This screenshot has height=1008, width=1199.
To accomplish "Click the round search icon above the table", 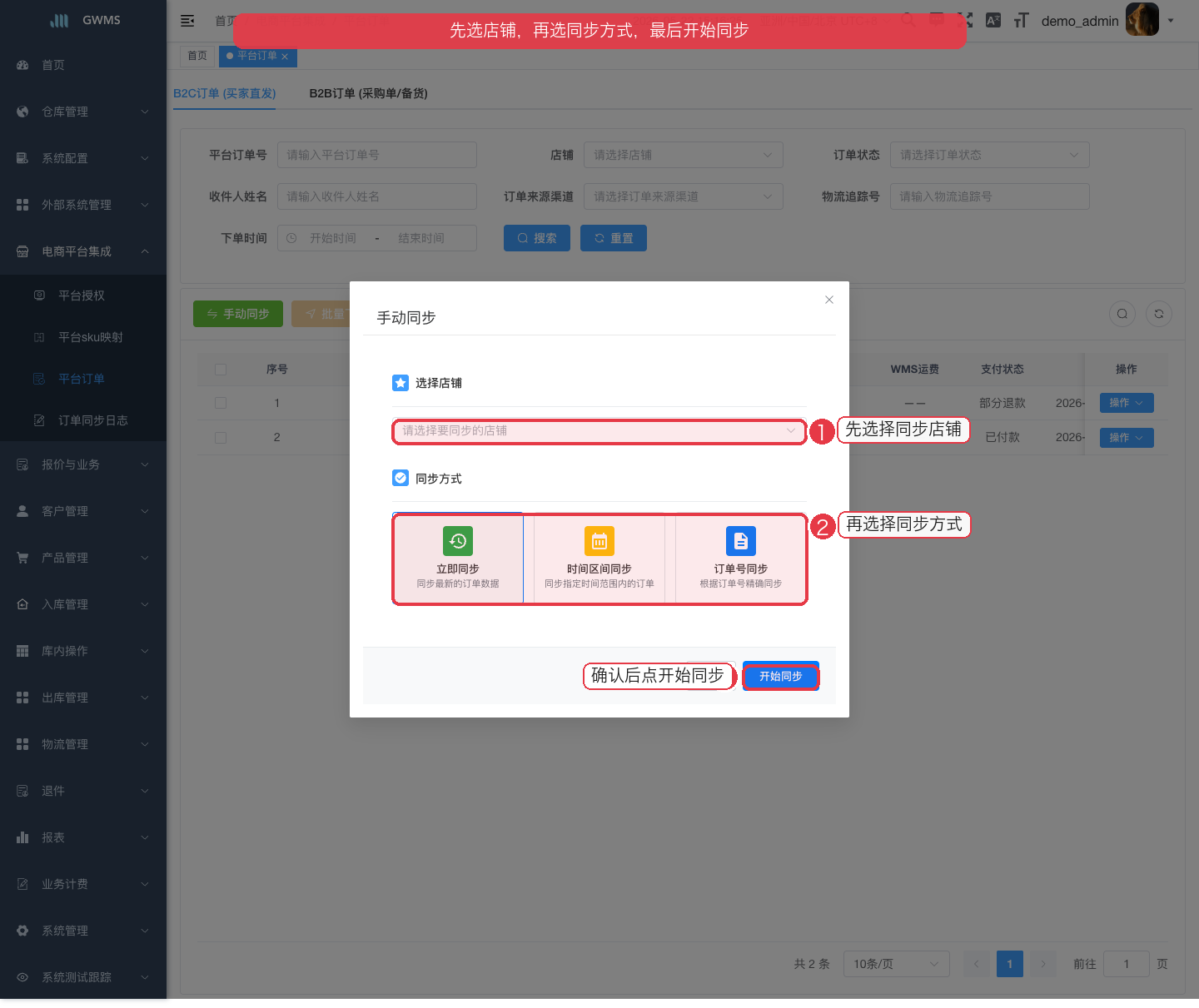I will point(1122,314).
